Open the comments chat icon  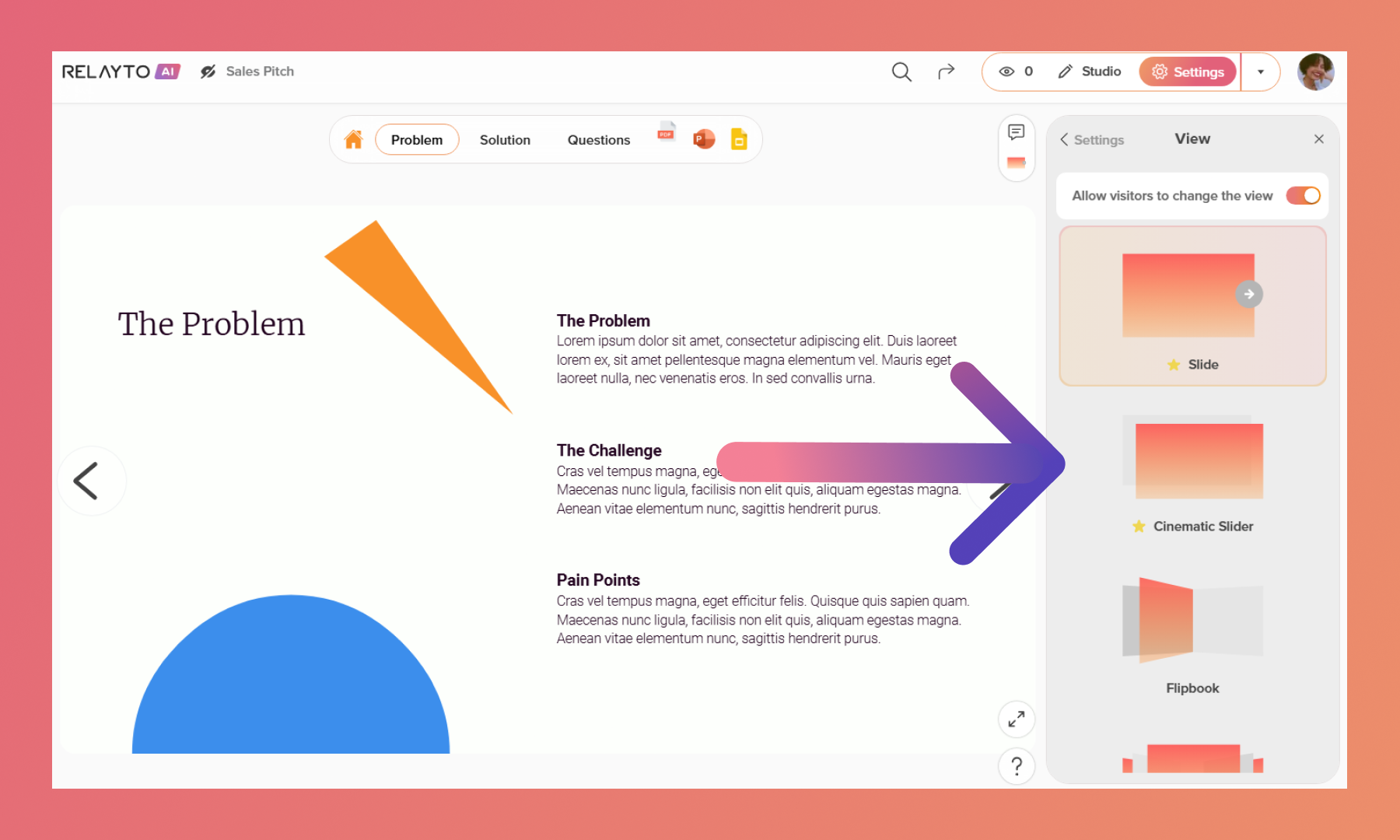pyautogui.click(x=1016, y=132)
